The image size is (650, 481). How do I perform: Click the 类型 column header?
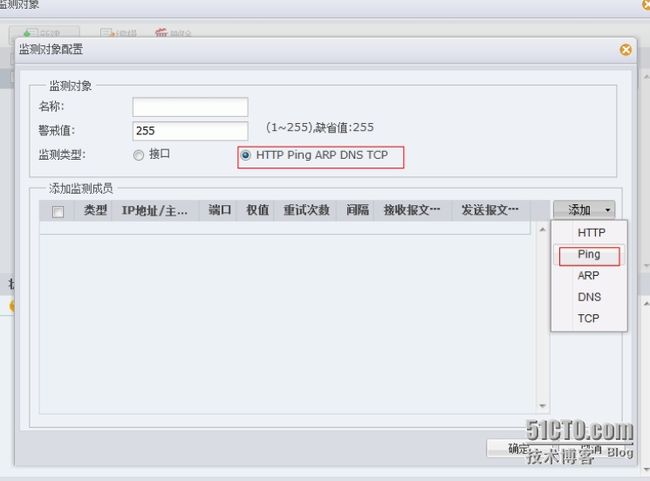point(95,210)
